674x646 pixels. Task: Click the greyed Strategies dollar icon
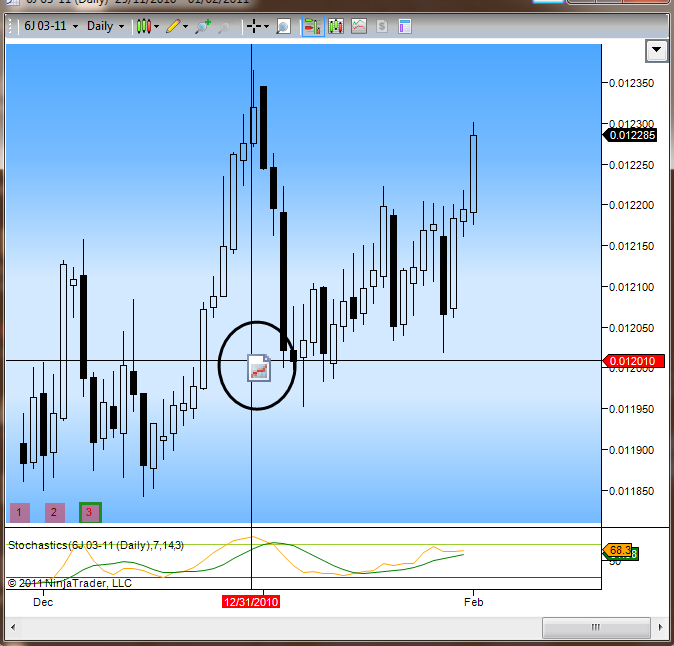point(382,27)
